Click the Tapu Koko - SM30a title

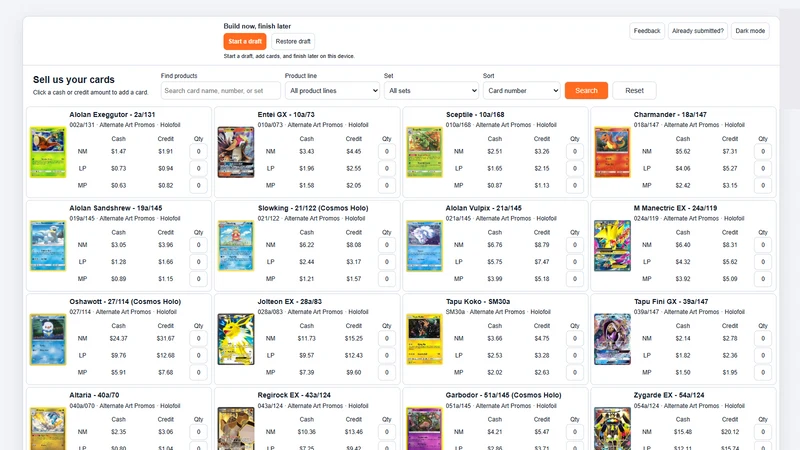coord(478,302)
